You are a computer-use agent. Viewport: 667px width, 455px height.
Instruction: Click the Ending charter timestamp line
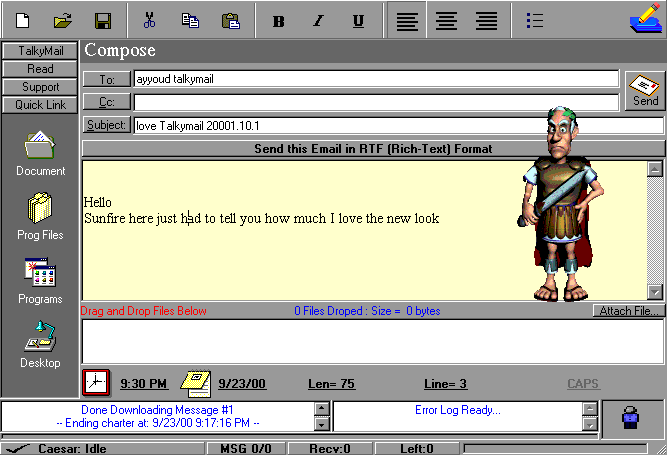(x=157, y=423)
